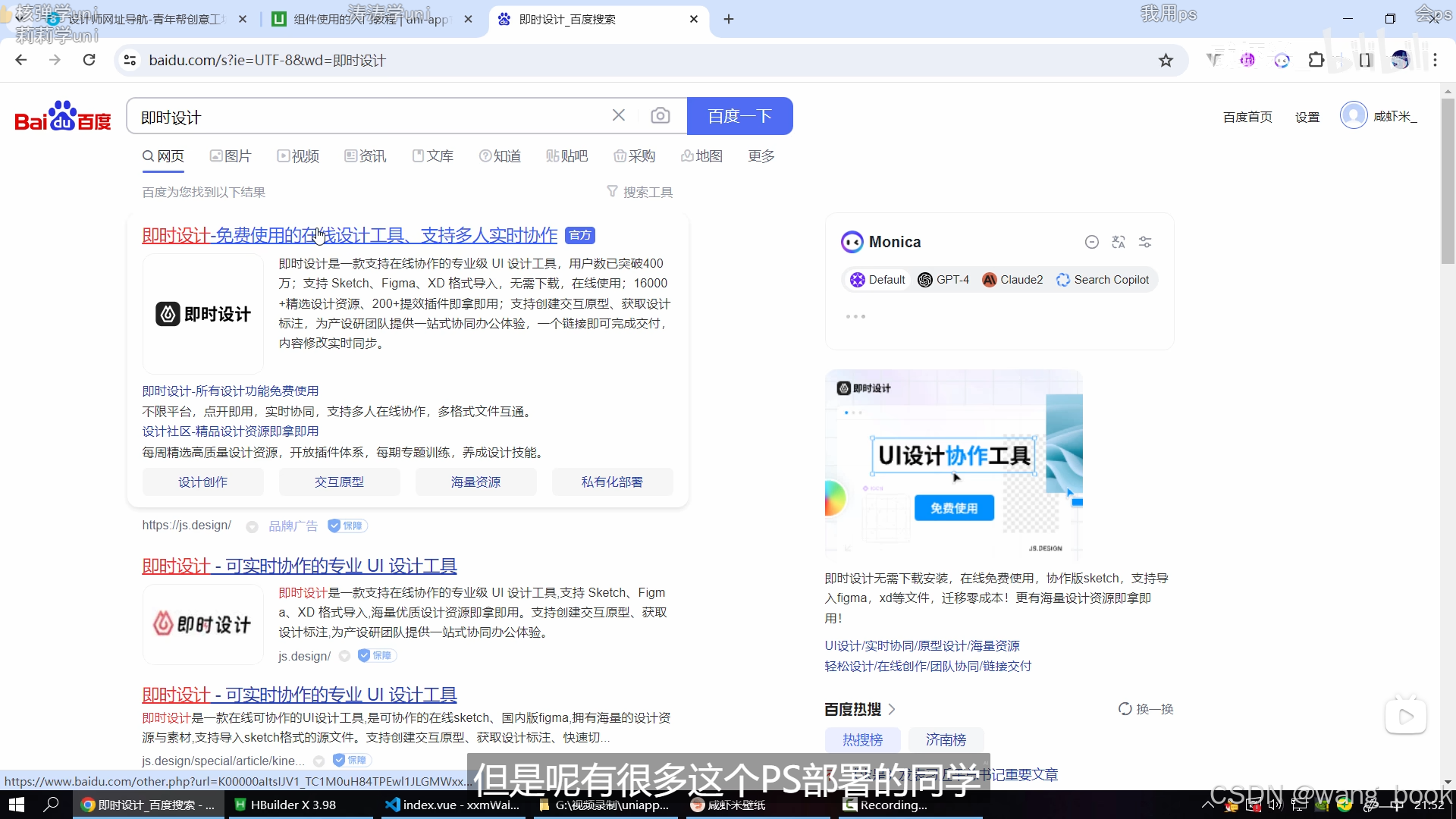The image size is (1456, 819).
Task: Open Windows taskbar search
Action: 52,805
